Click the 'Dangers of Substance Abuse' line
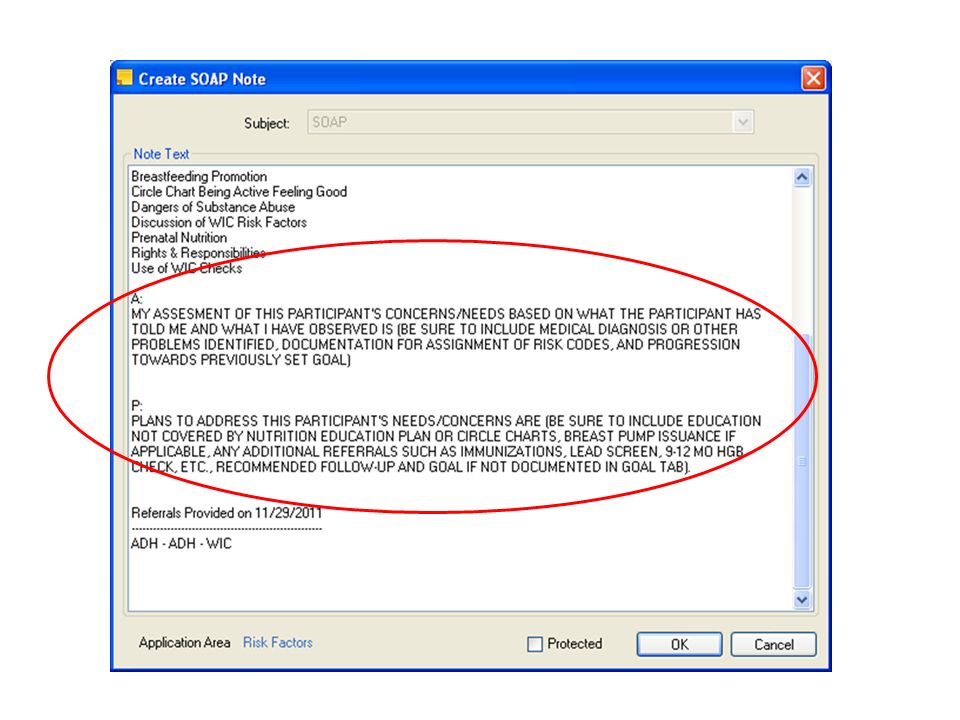This screenshot has width=960, height=720. click(212, 207)
